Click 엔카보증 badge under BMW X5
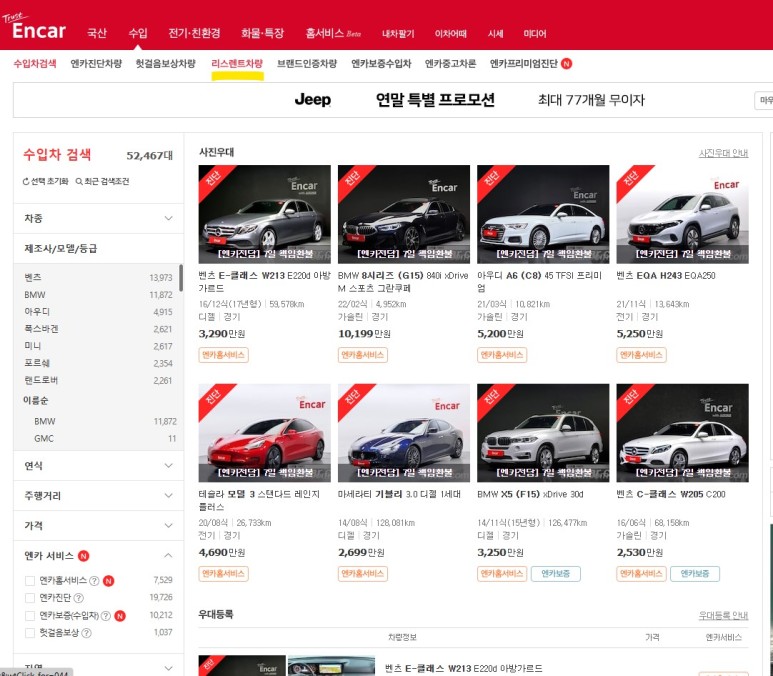 pos(556,574)
